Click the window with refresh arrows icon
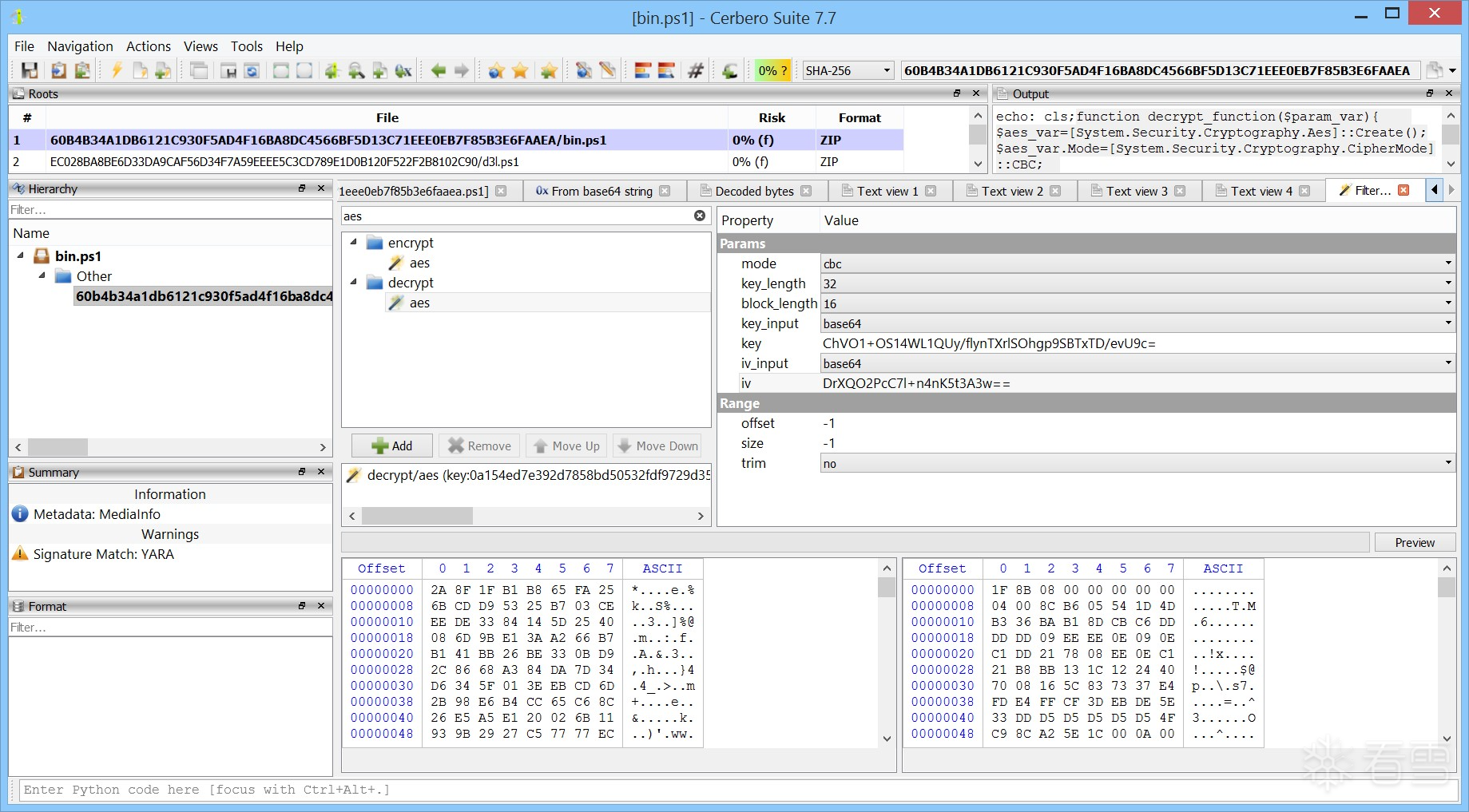Viewport: 1469px width, 812px height. coord(252,70)
